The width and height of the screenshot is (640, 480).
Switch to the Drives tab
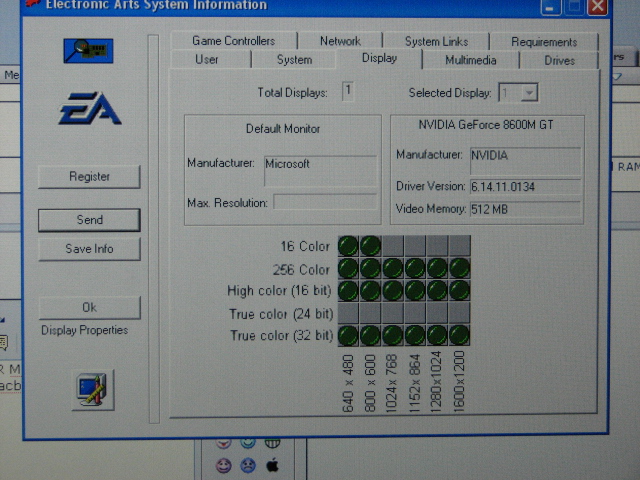559,61
